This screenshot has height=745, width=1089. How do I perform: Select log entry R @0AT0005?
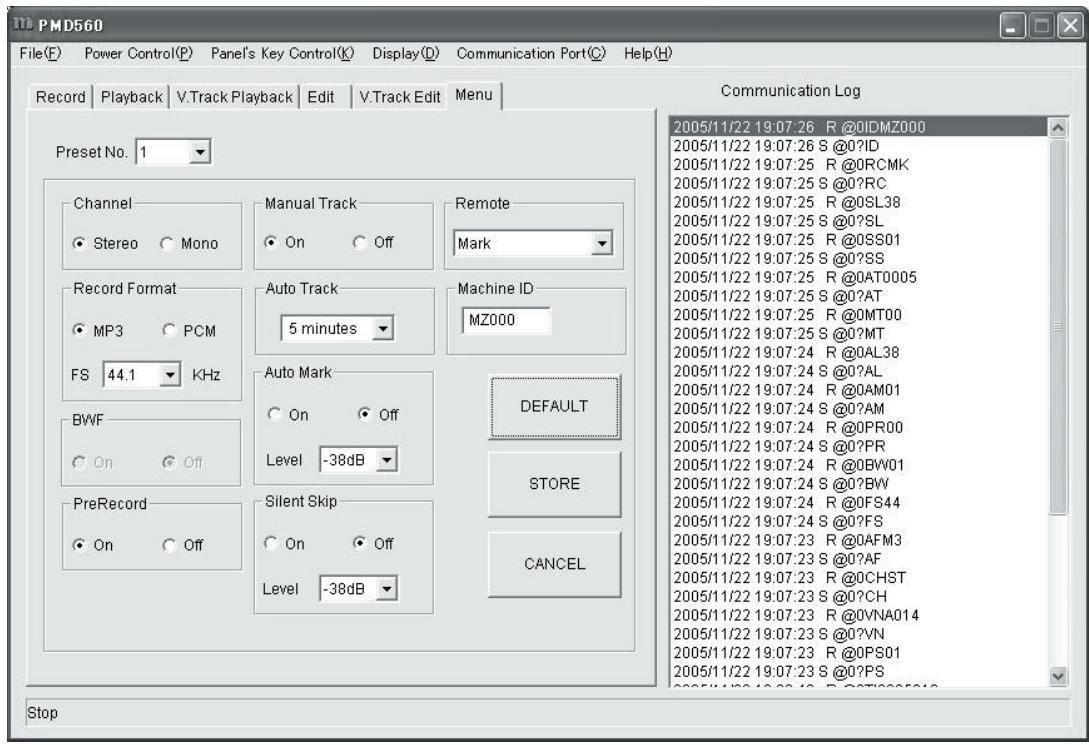[859, 277]
